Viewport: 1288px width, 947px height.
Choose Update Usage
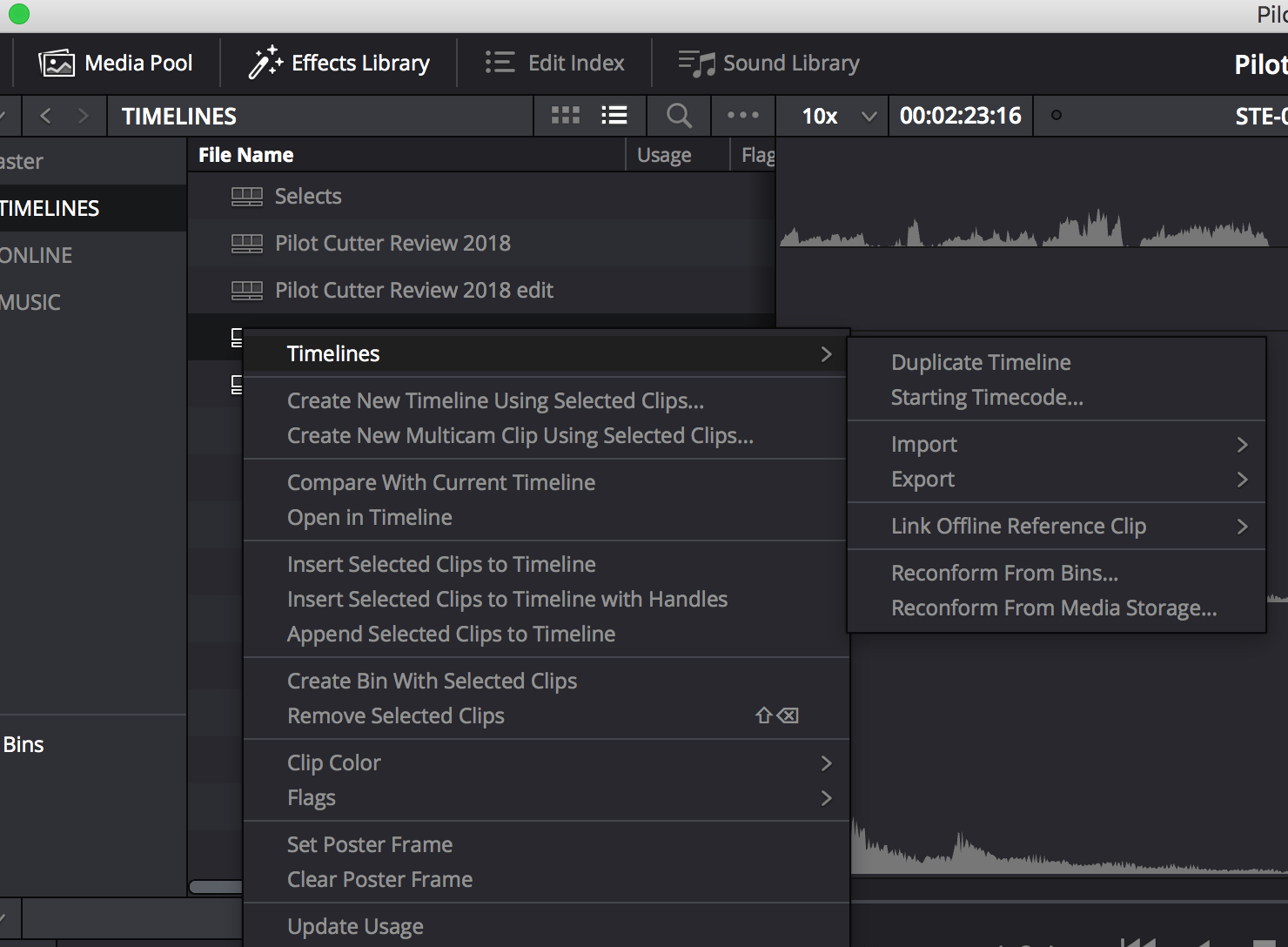tap(546, 926)
